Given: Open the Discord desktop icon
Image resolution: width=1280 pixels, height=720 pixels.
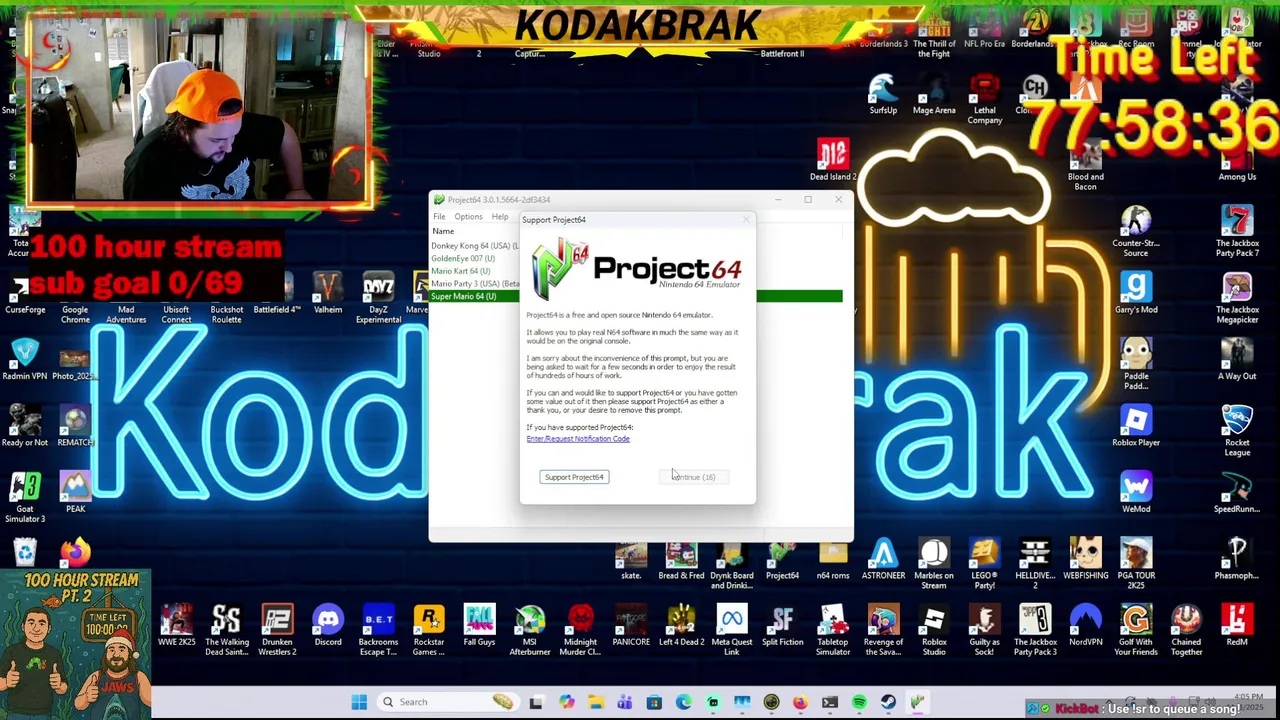Looking at the screenshot, I should click(328, 627).
